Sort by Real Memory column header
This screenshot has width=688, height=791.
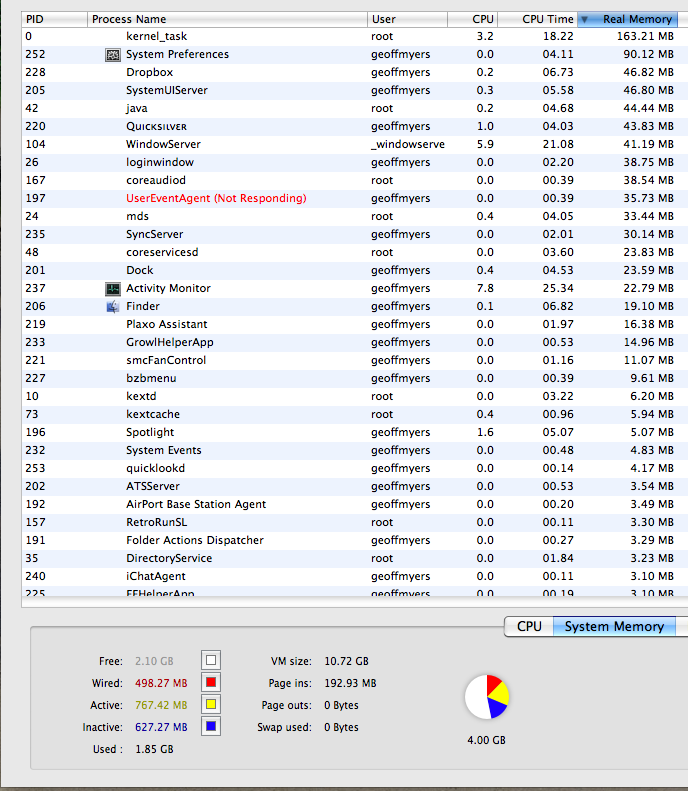point(627,19)
